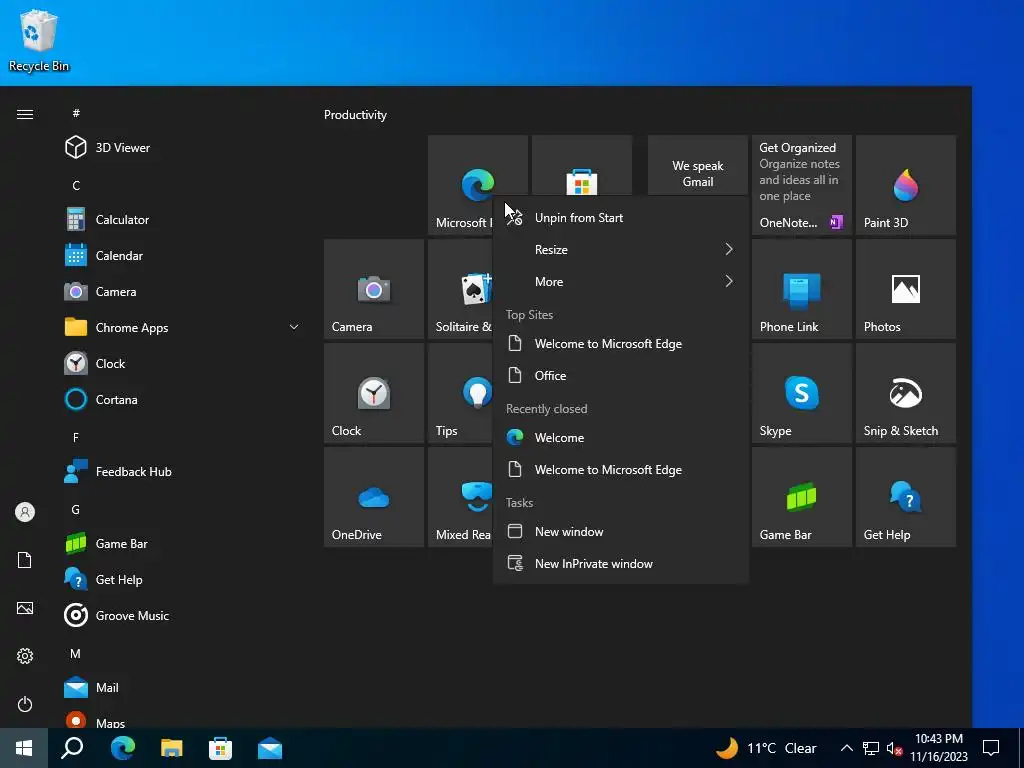Open the user account icon in Start sidebar

point(25,512)
